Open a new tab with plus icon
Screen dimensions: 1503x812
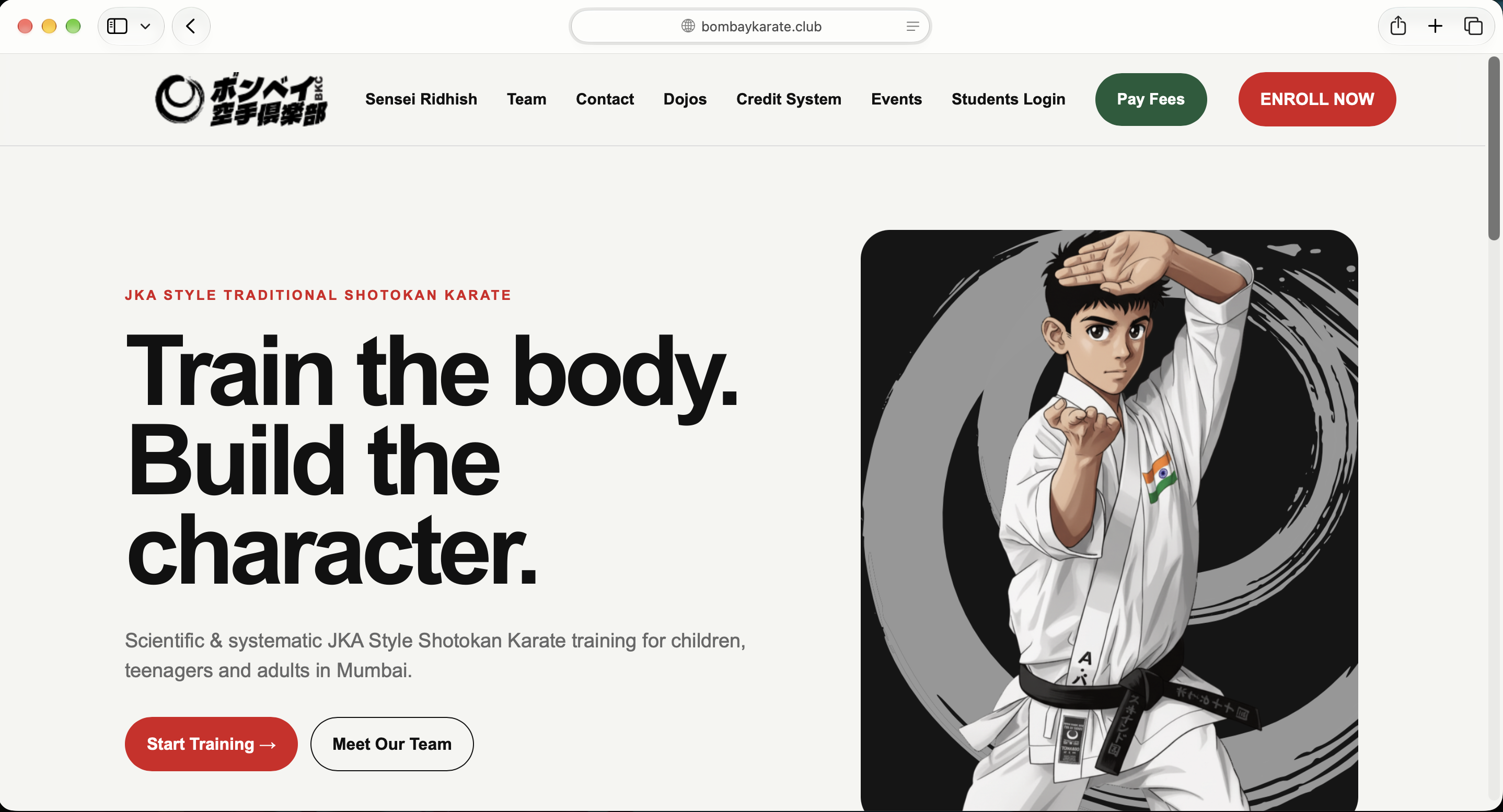(x=1435, y=26)
